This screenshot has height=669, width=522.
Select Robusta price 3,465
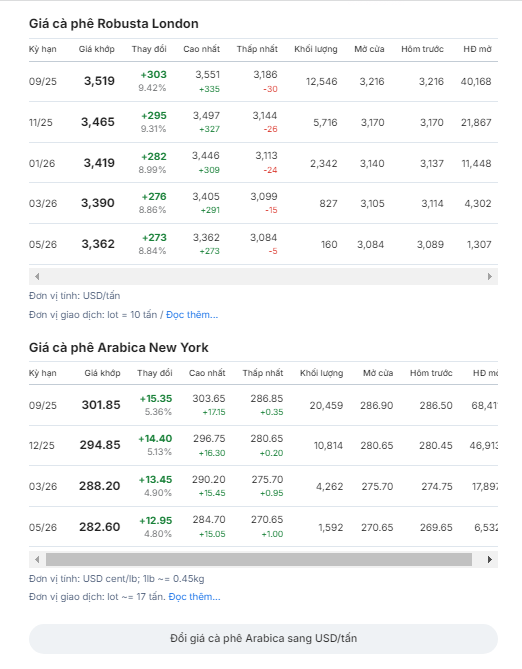tap(98, 122)
